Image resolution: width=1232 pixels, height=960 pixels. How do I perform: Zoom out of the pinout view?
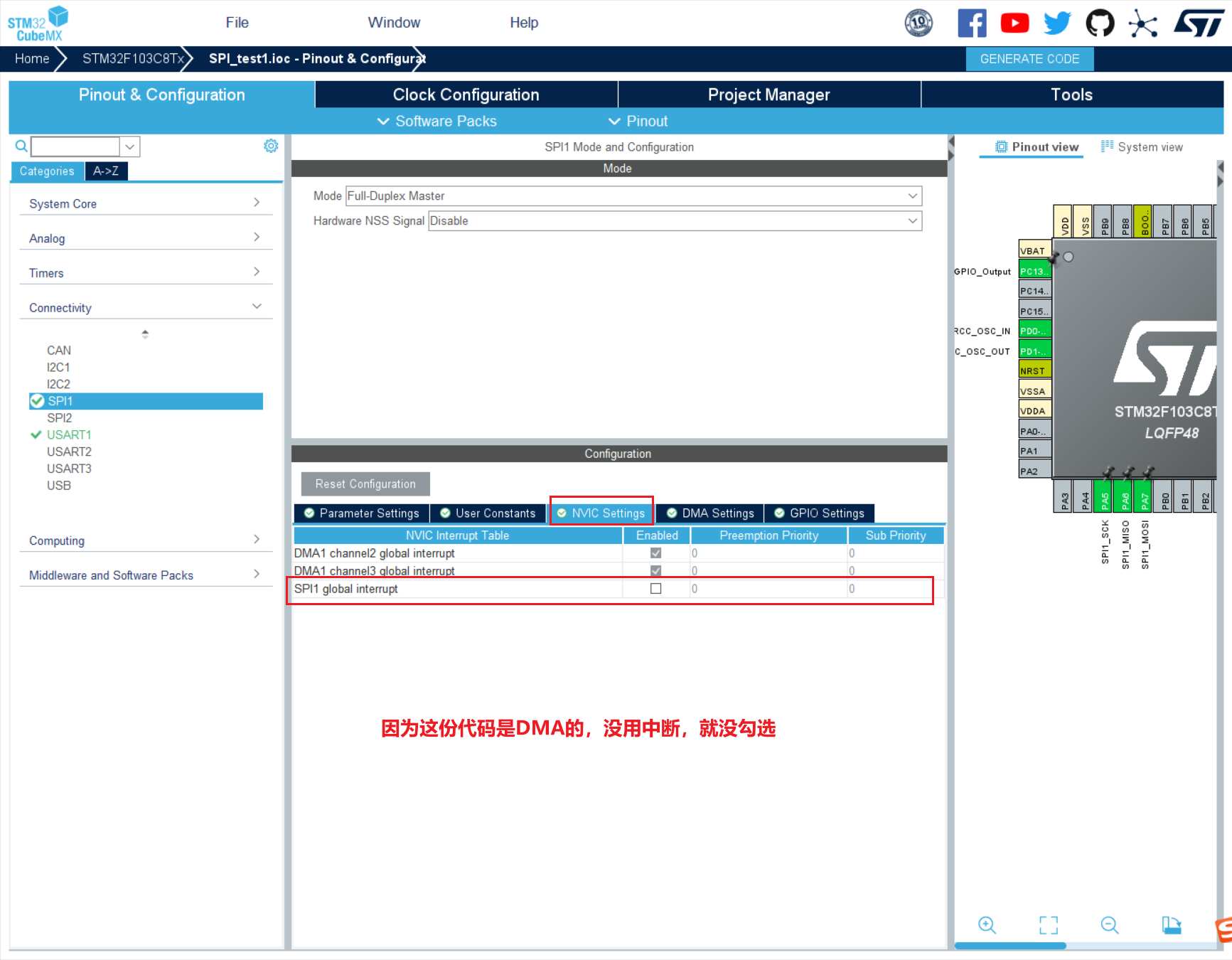1109,924
